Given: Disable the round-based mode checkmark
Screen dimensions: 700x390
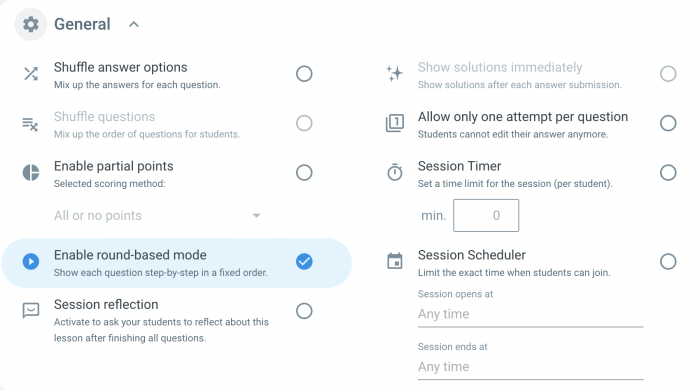Looking at the screenshot, I should [304, 261].
